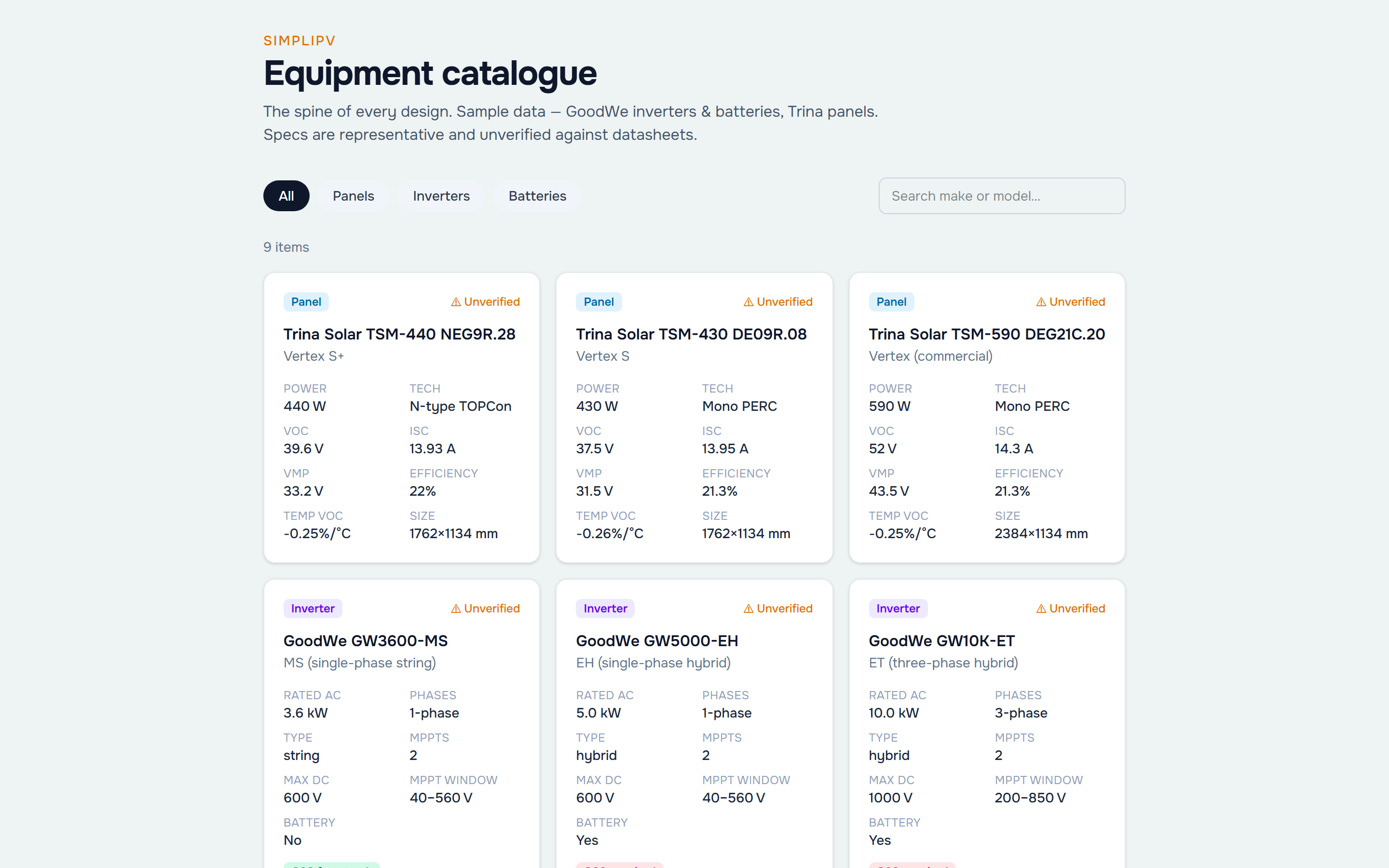Click the SIMPLIPV brand label
Viewport: 1389px width, 868px height.
(300, 41)
